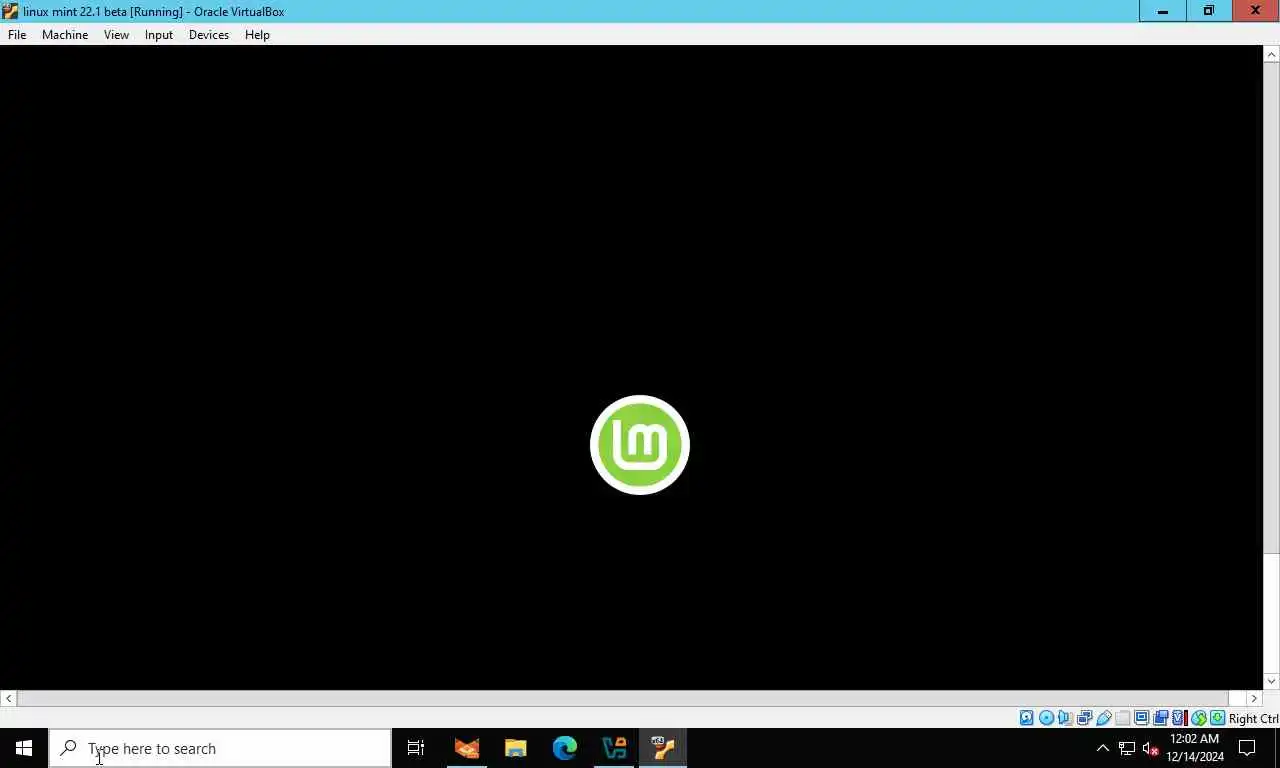Viewport: 1280px width, 768px height.
Task: Click the network adapters status icon
Action: tap(1084, 718)
